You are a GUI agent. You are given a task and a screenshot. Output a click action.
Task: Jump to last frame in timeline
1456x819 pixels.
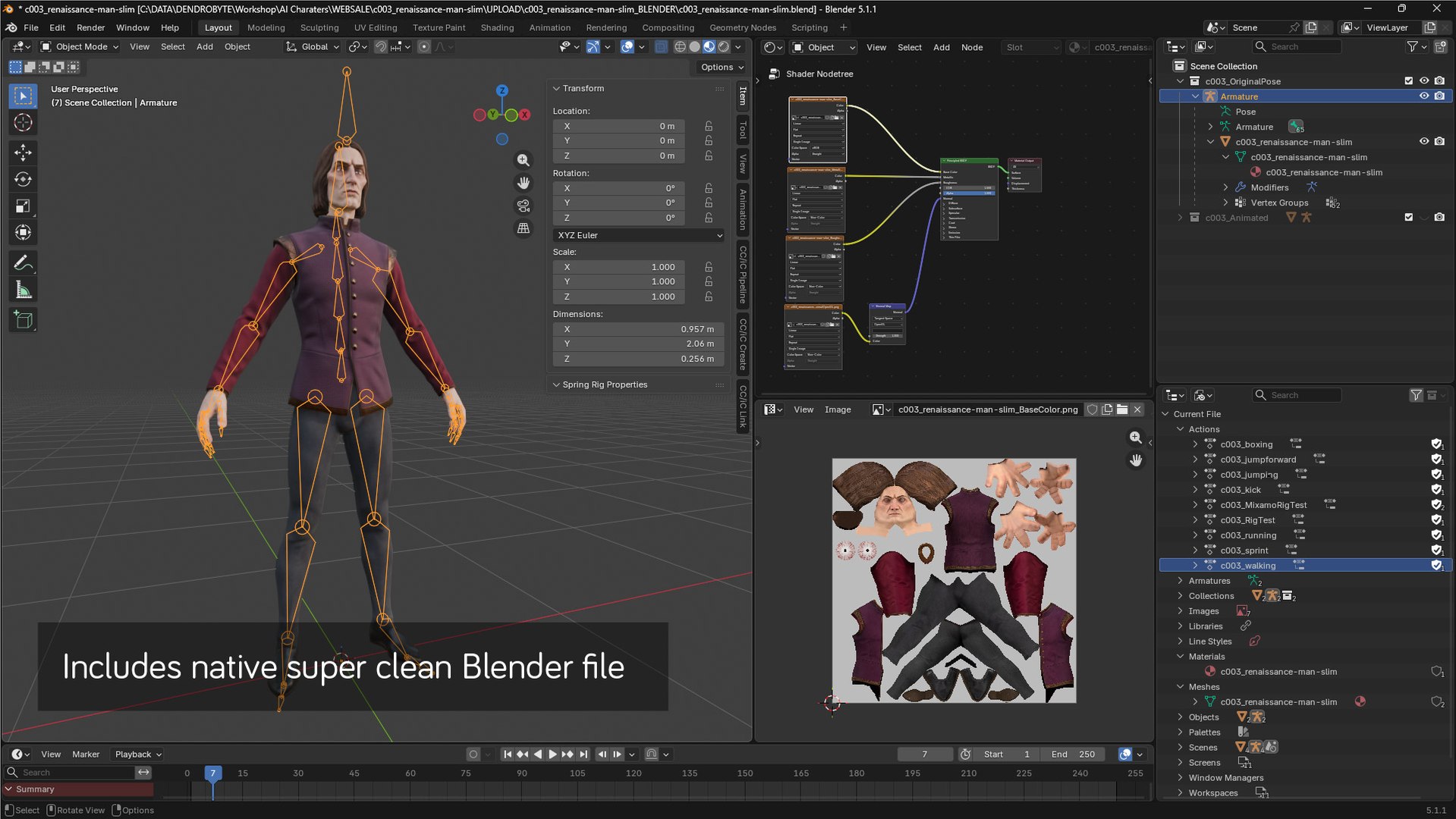[x=583, y=755]
